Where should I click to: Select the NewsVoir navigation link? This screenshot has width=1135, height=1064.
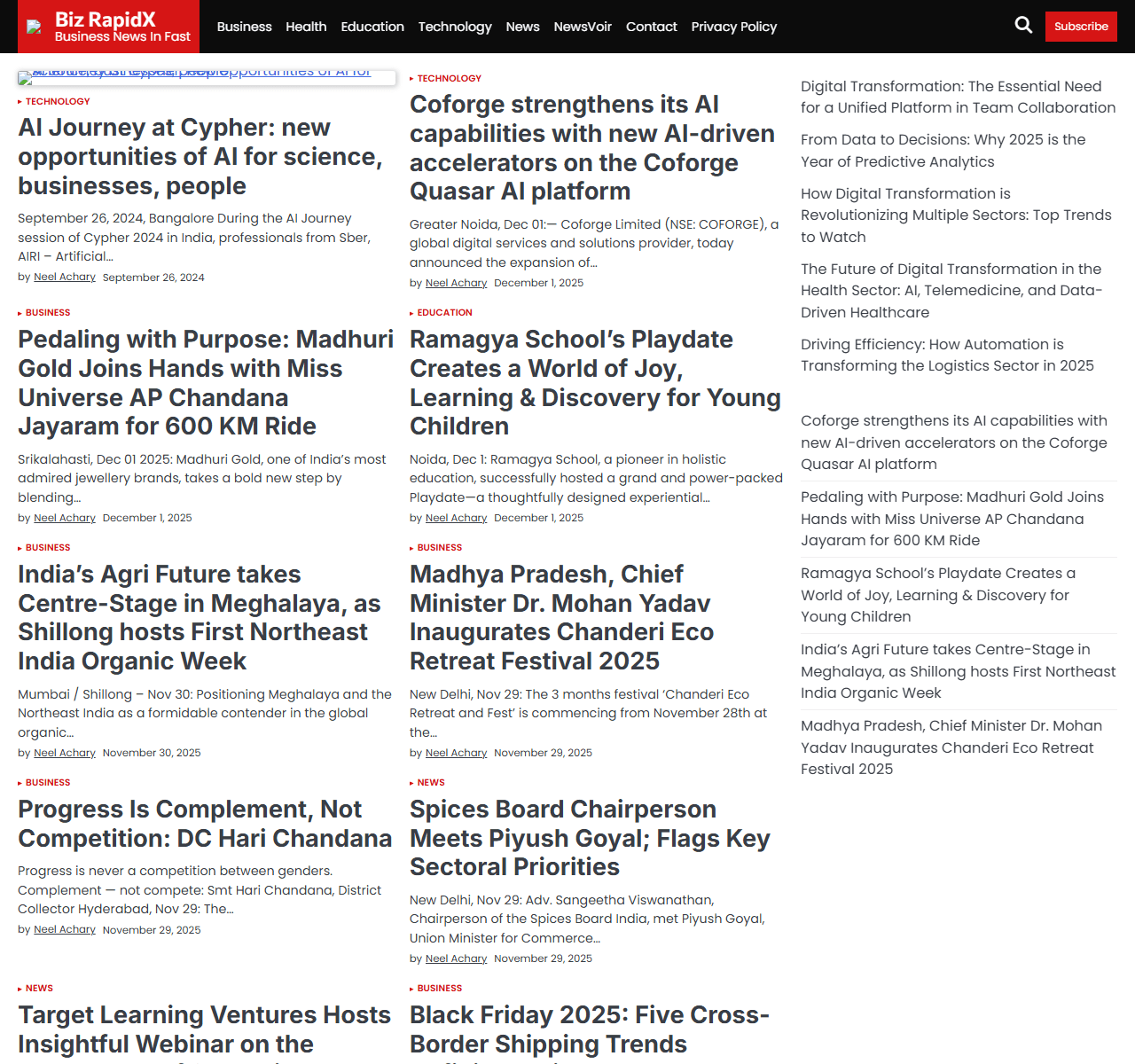click(583, 27)
